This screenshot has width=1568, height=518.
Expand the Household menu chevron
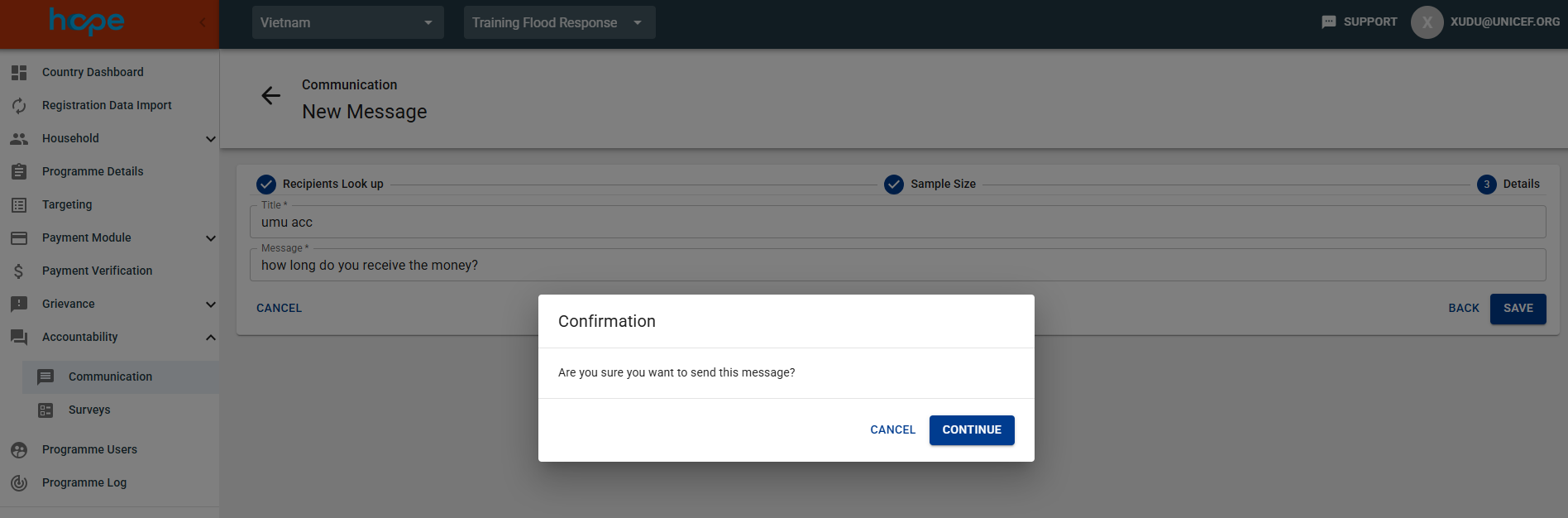210,139
